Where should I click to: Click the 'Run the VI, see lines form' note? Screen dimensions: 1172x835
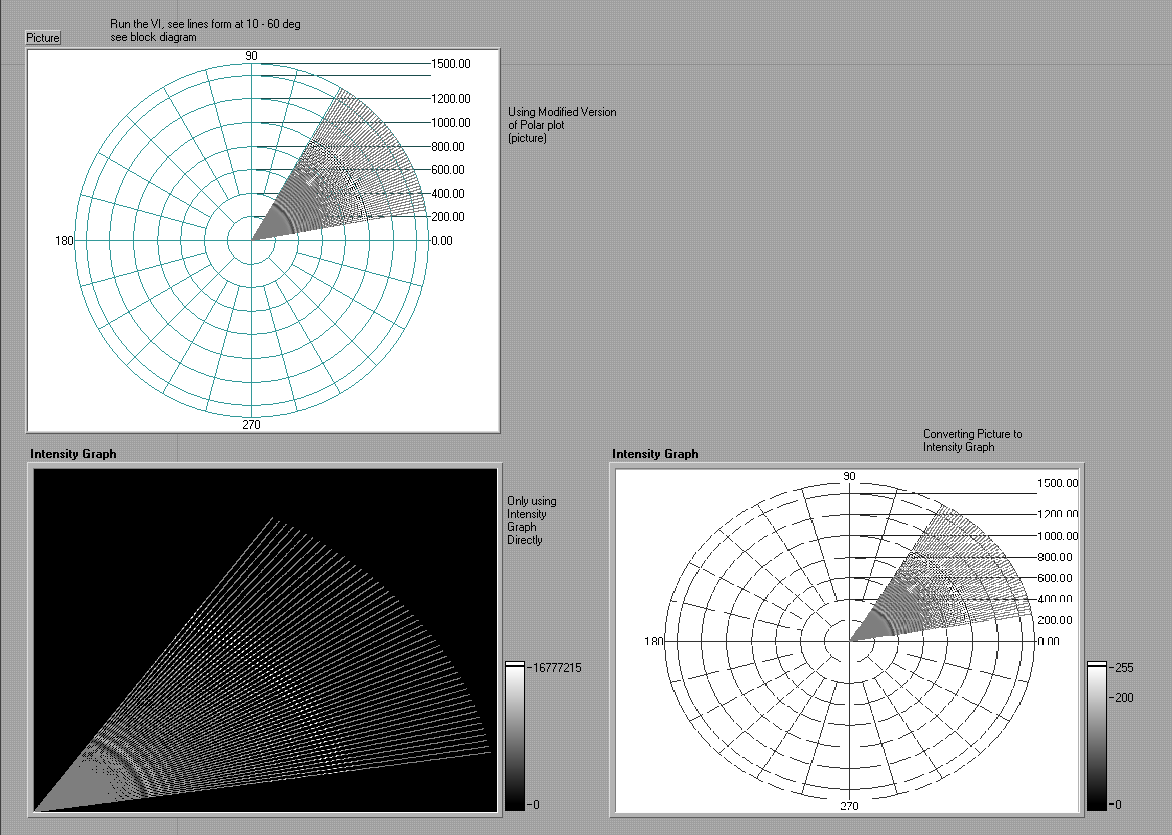tap(206, 31)
